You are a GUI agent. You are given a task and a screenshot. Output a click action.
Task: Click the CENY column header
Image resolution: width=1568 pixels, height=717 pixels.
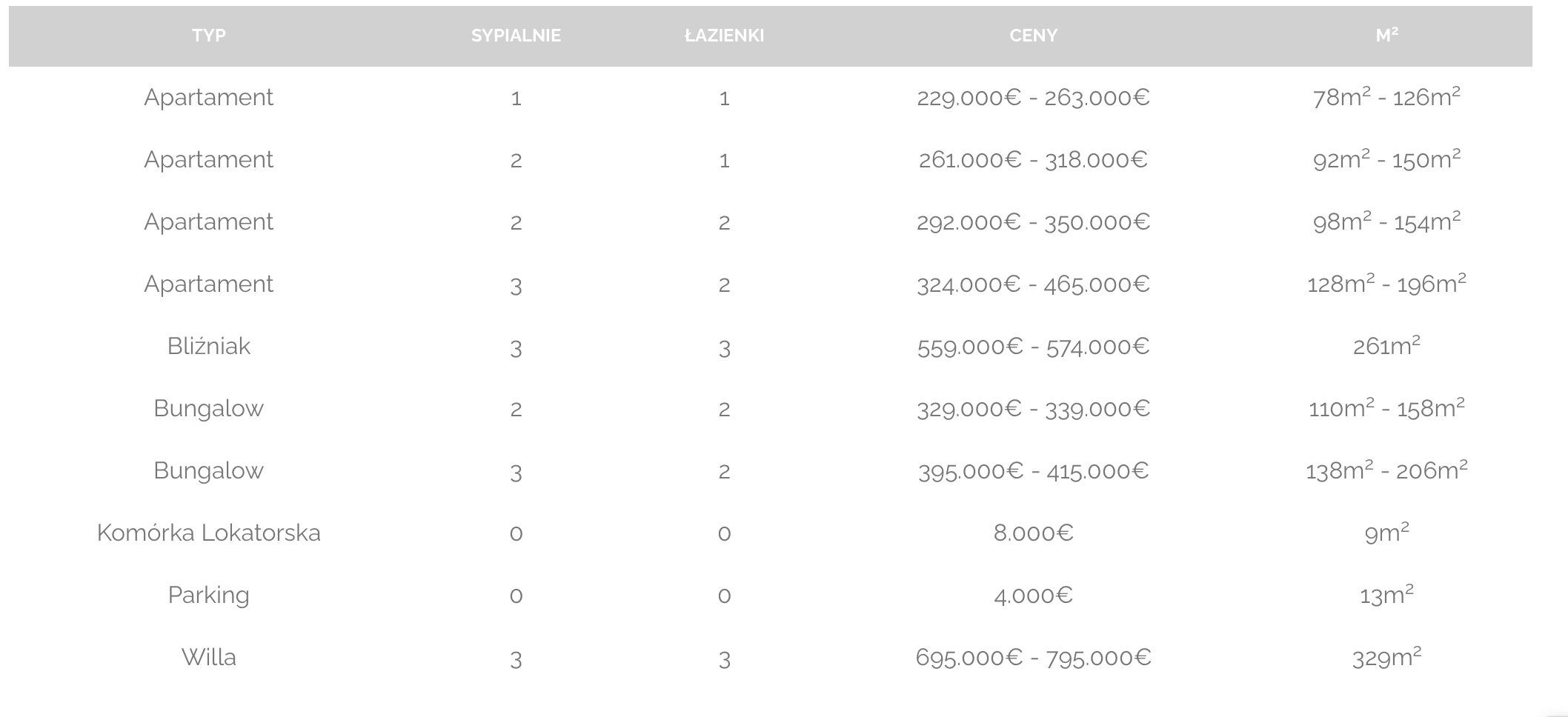click(x=1033, y=36)
